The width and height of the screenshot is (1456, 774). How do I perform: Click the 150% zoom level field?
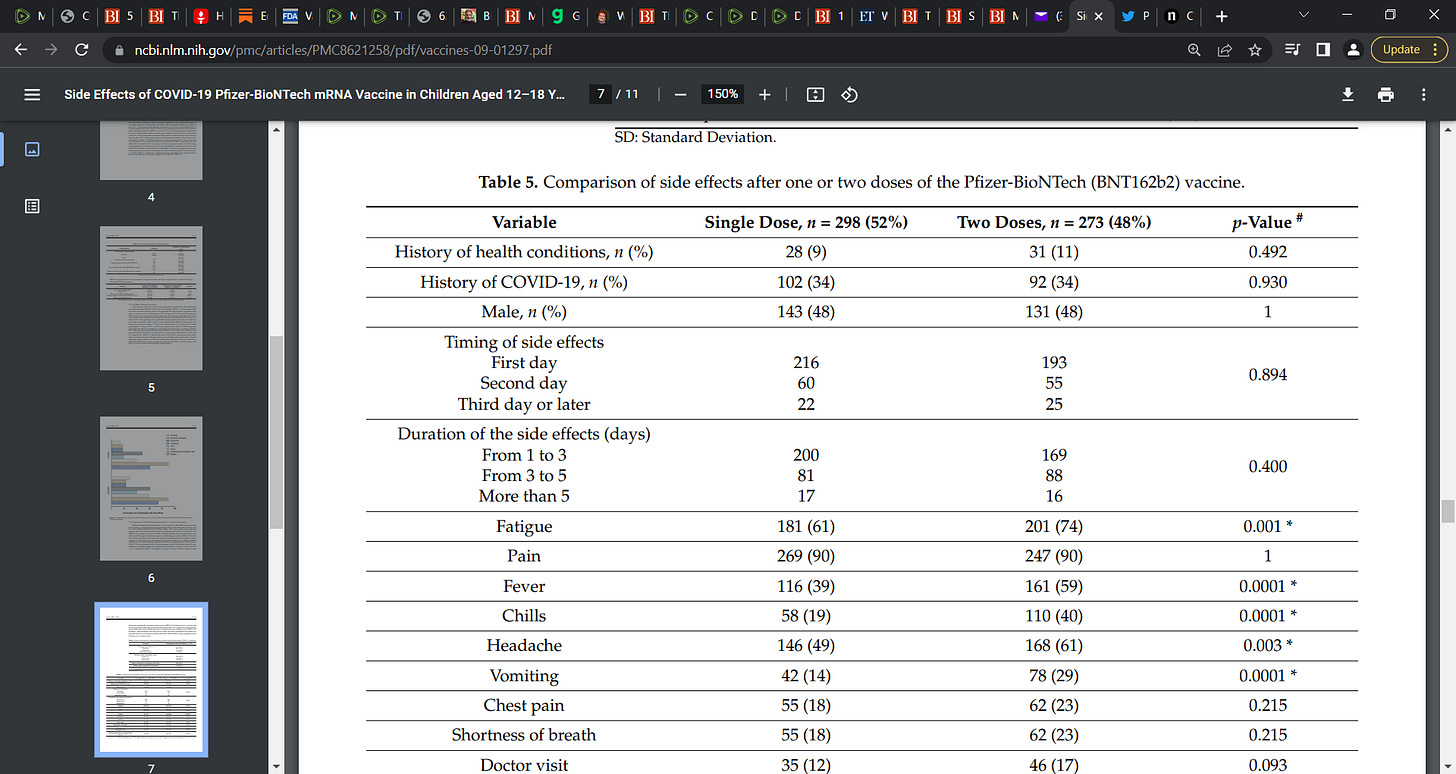click(723, 94)
